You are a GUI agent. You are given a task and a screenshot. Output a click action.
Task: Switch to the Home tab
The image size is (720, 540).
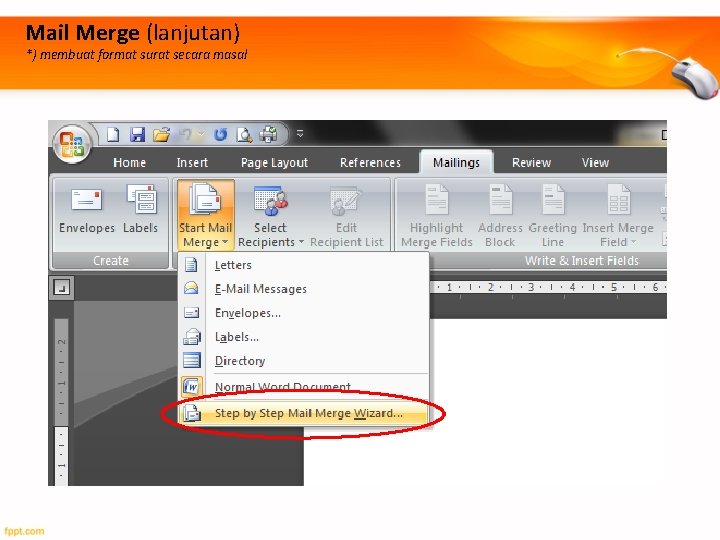tap(129, 163)
